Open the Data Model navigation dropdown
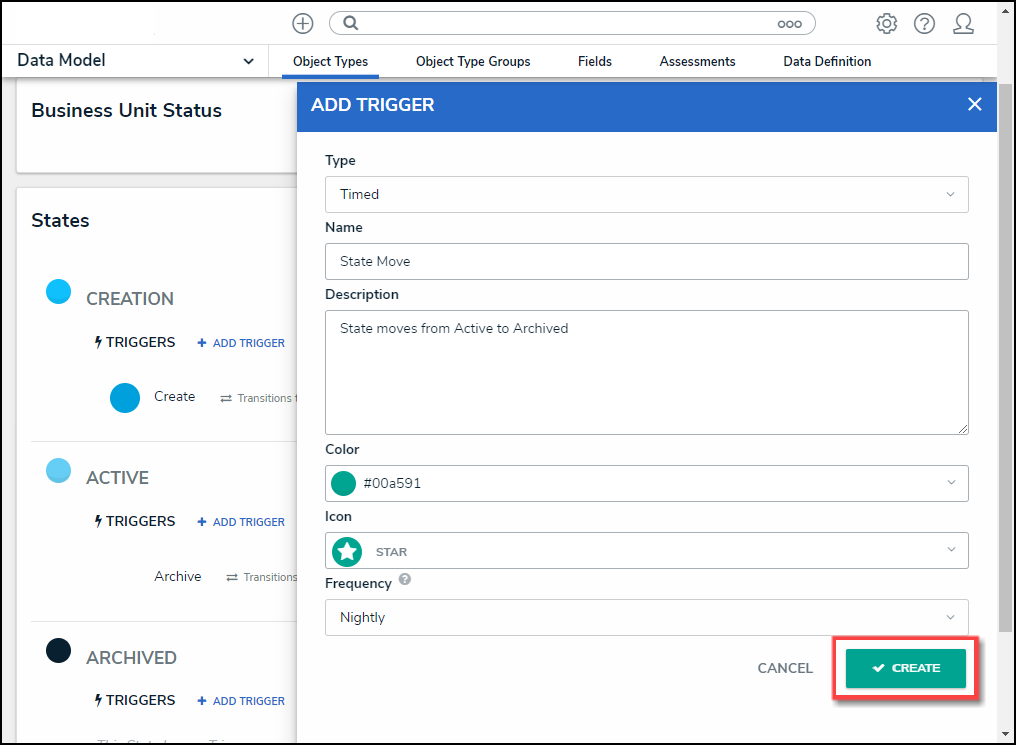 pyautogui.click(x=136, y=61)
